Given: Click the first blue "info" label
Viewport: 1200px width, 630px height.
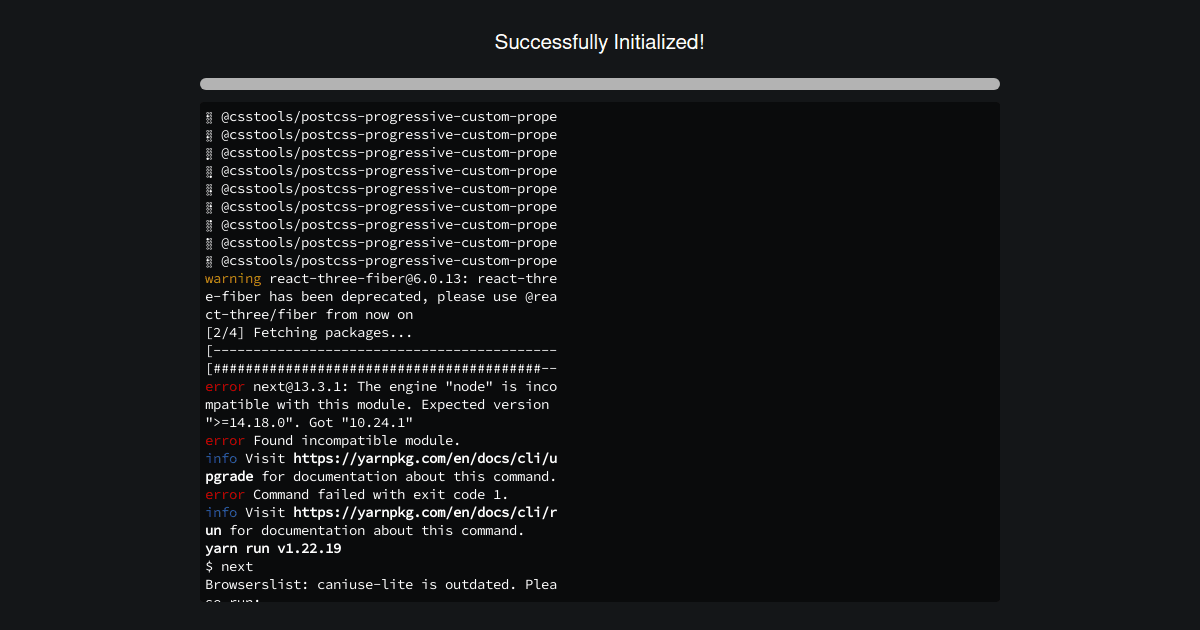Looking at the screenshot, I should [x=221, y=459].
